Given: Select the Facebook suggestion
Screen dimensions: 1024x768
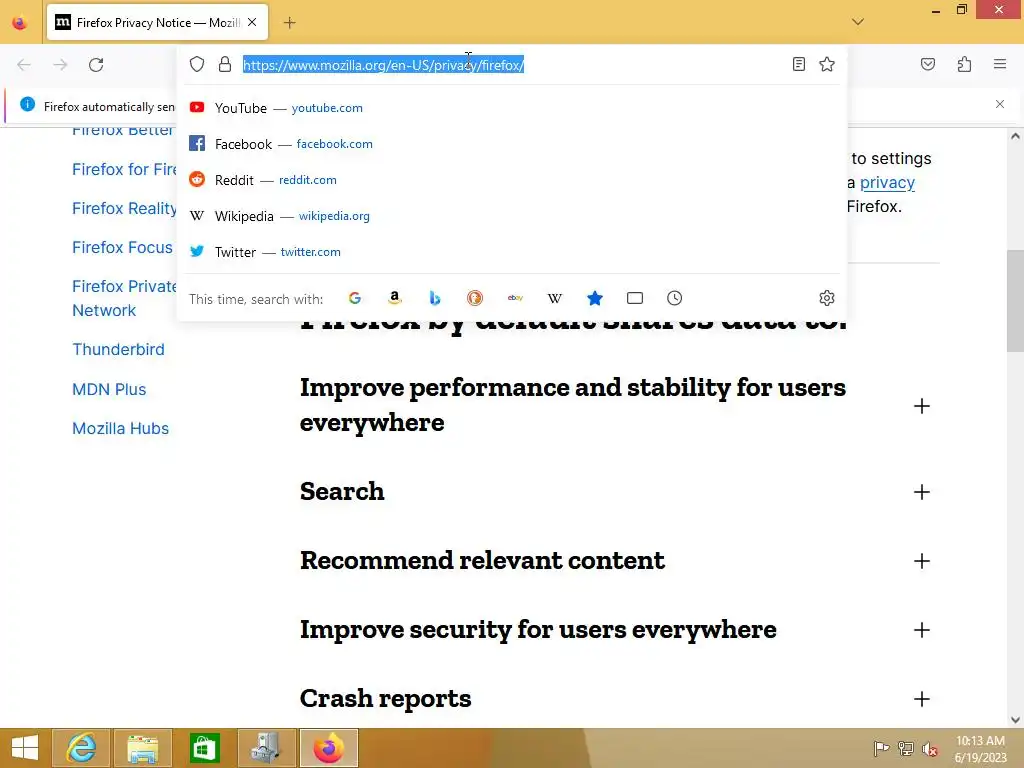Looking at the screenshot, I should [x=512, y=144].
